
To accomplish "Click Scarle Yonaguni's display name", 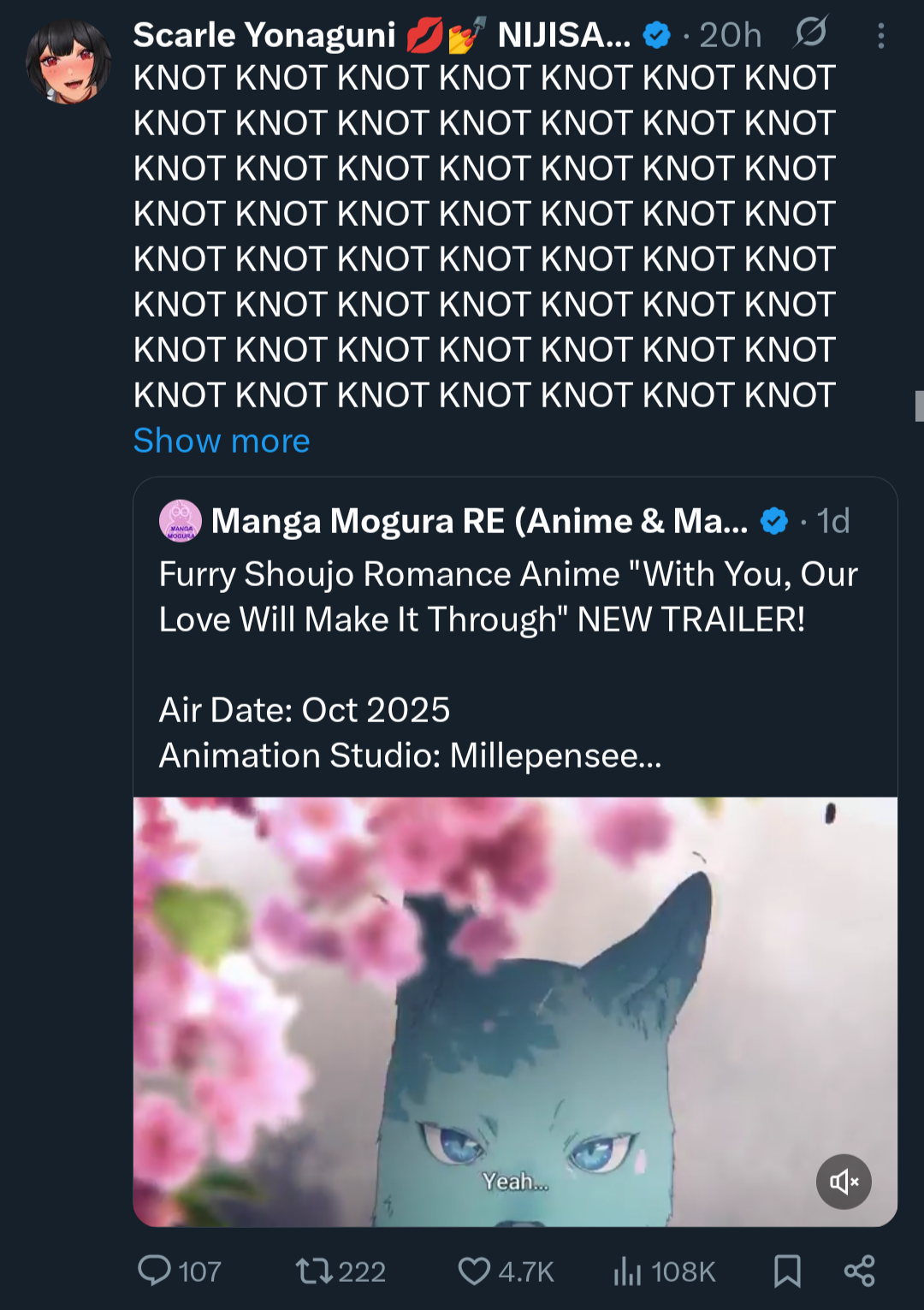I will pyautogui.click(x=264, y=35).
